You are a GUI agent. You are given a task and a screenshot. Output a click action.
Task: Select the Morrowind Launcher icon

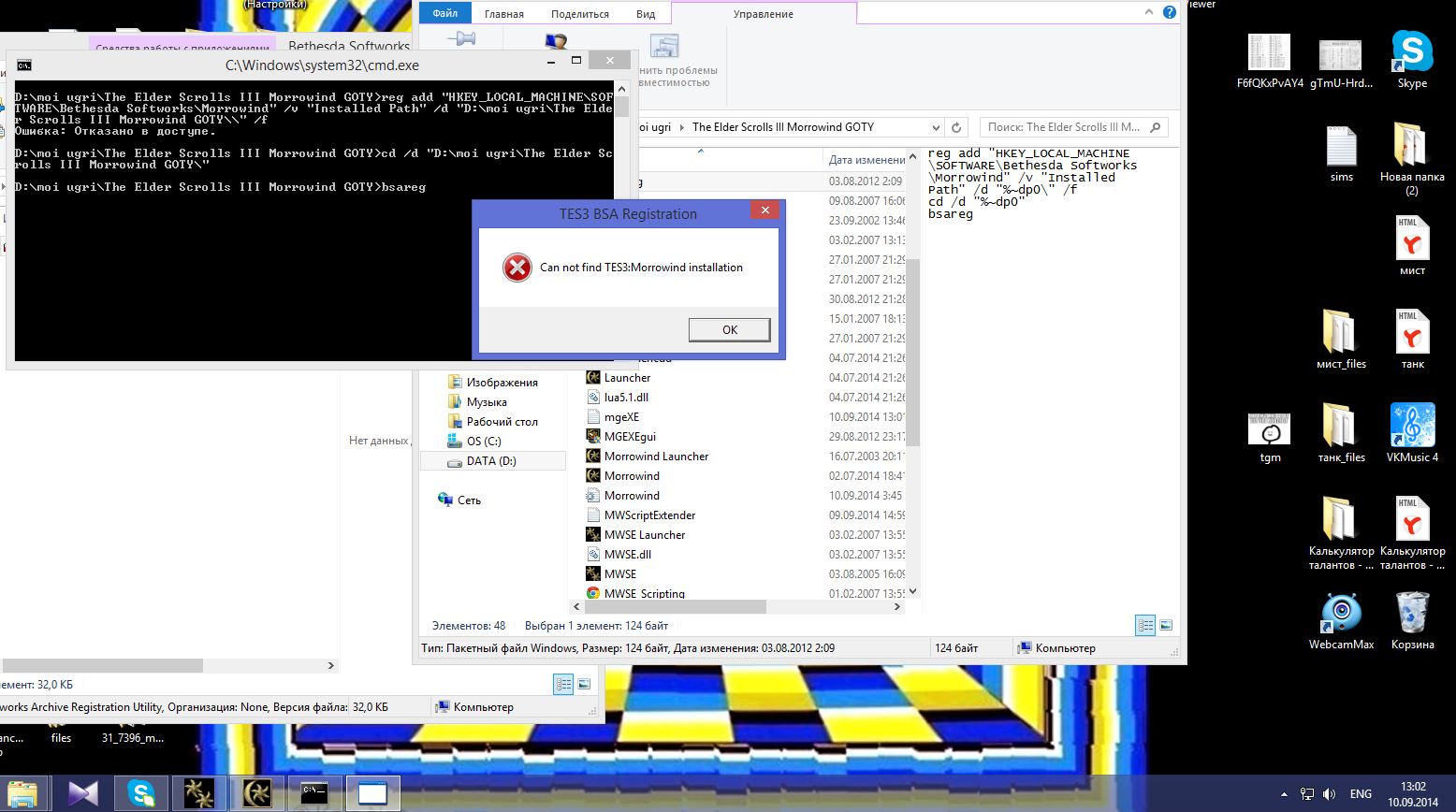(x=592, y=457)
